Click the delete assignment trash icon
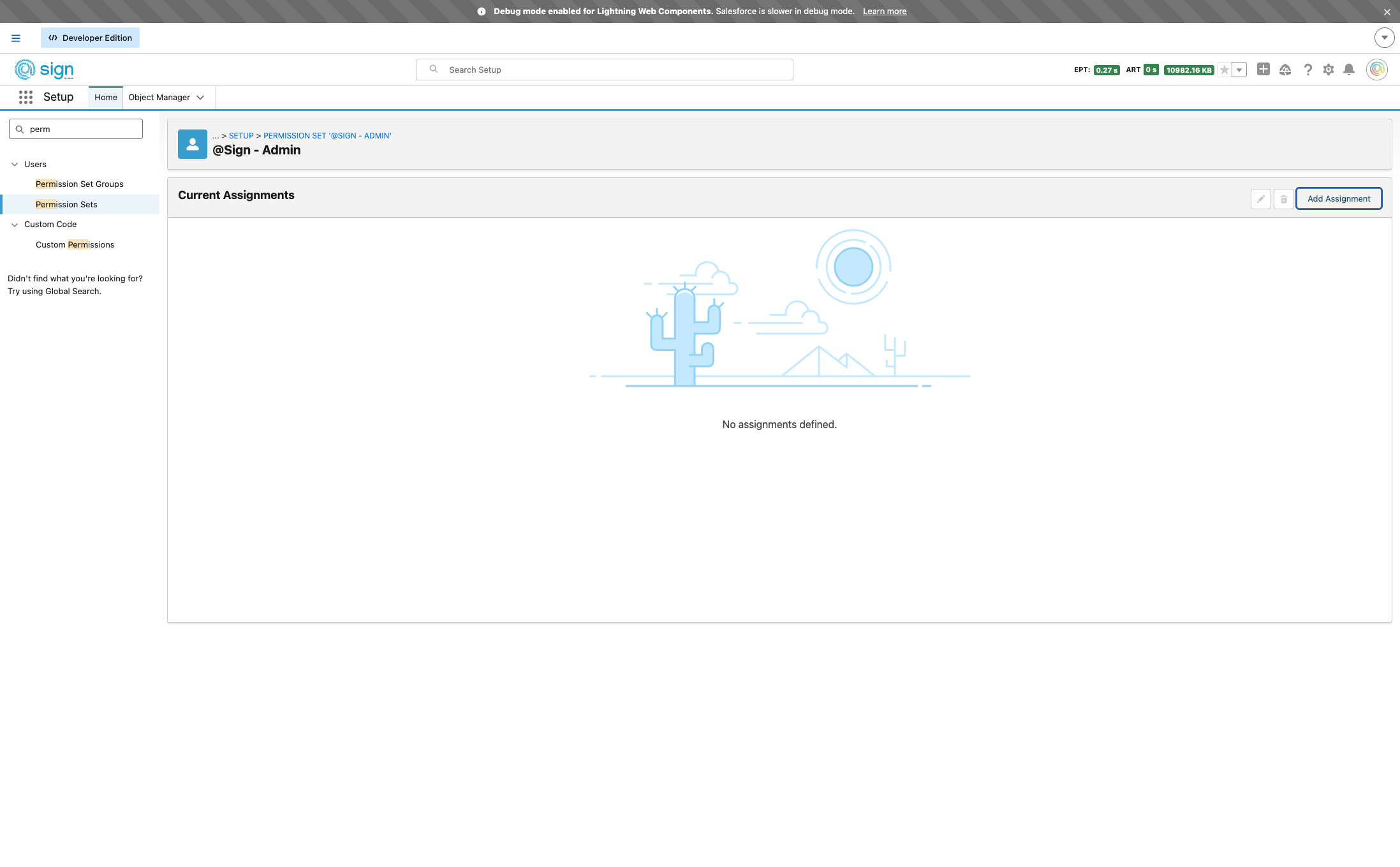The height and width of the screenshot is (867, 1400). (1283, 199)
